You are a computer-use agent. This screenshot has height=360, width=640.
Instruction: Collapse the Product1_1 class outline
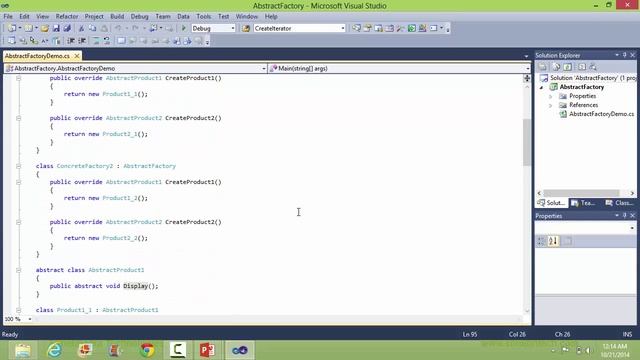[x=18, y=310]
